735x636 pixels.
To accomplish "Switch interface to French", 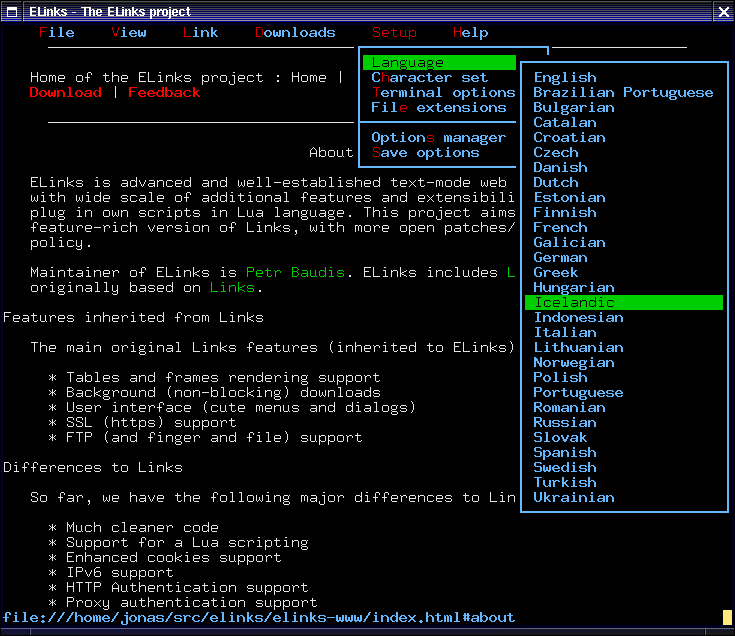I will (x=624, y=227).
